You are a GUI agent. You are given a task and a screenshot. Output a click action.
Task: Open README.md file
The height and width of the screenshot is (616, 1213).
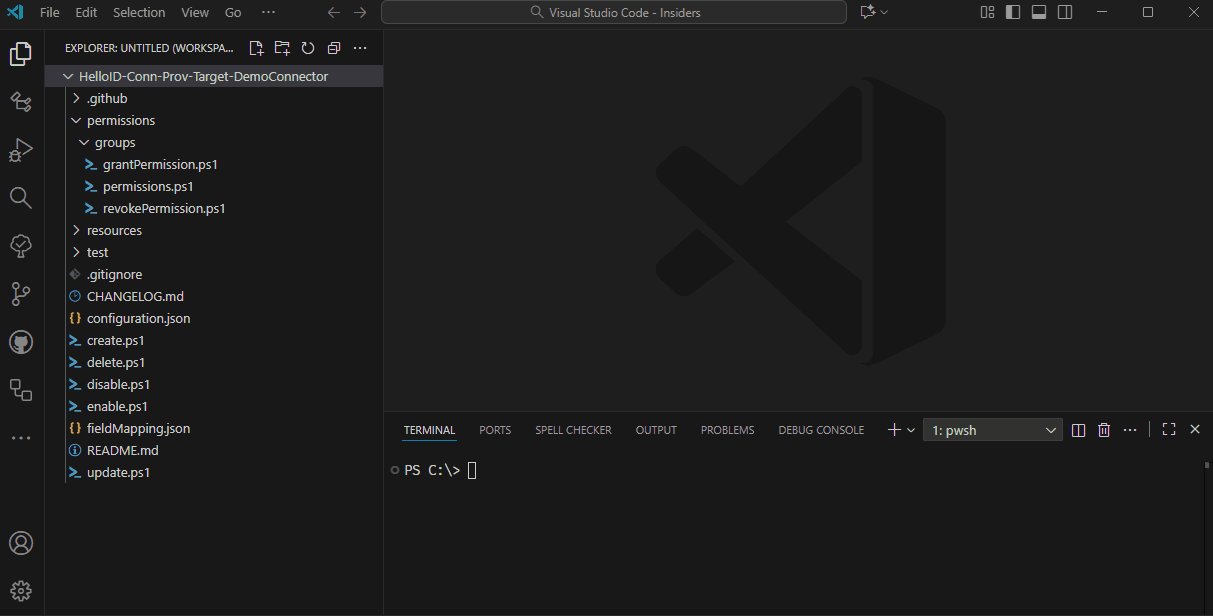point(214,450)
